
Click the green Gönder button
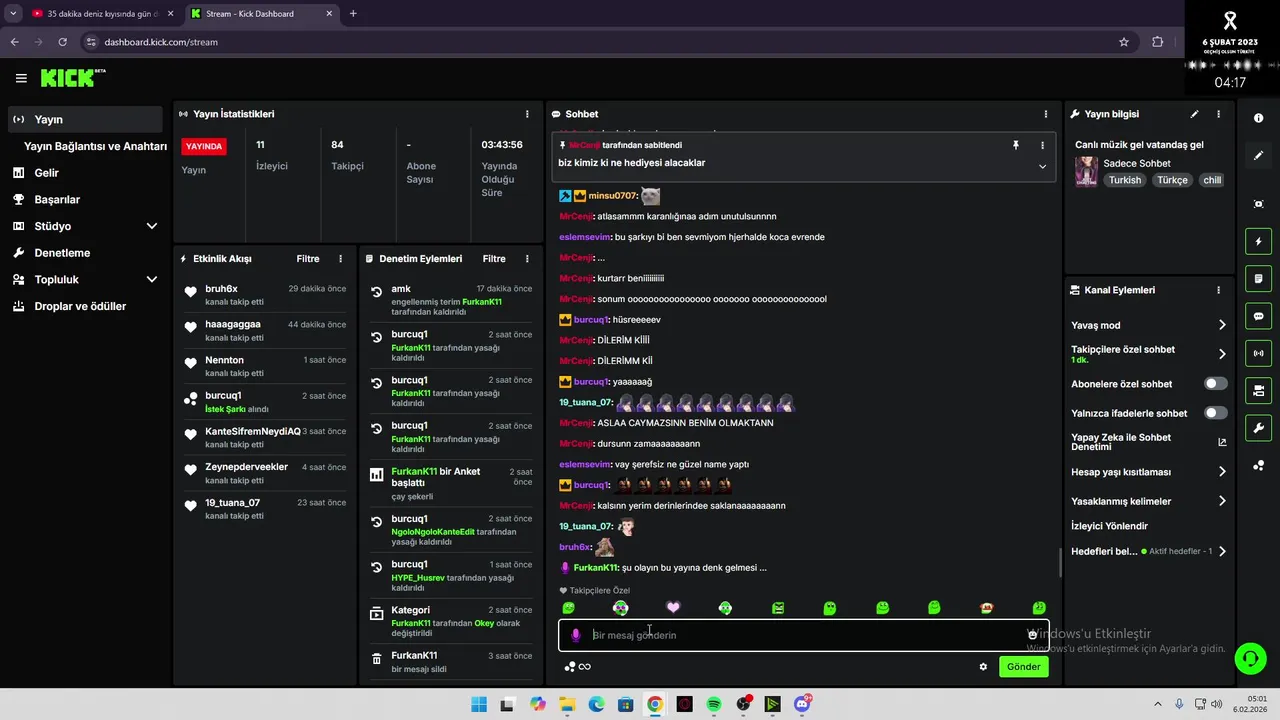[x=1023, y=667]
